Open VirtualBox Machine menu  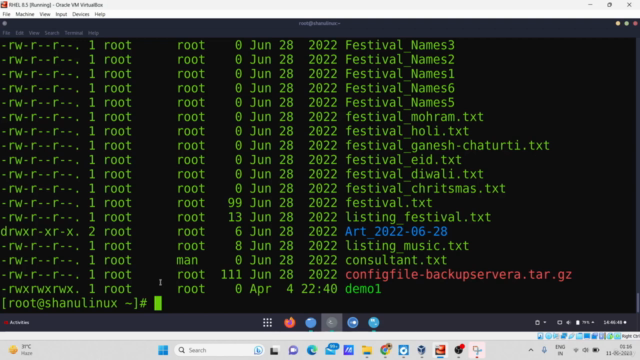pyautogui.click(x=25, y=14)
